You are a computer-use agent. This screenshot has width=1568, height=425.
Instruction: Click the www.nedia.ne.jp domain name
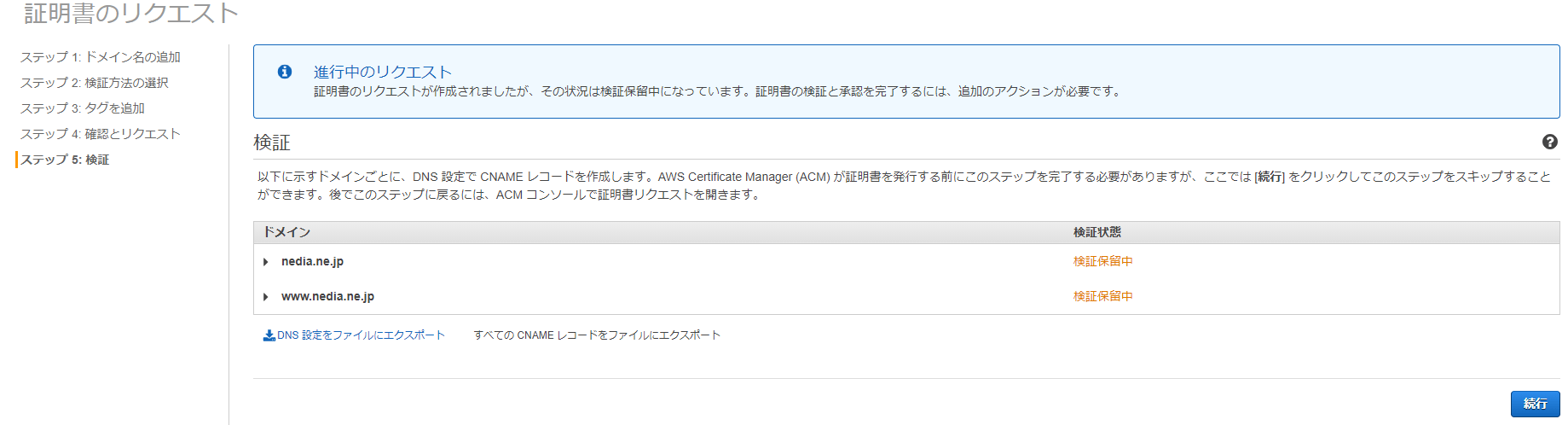(x=327, y=296)
